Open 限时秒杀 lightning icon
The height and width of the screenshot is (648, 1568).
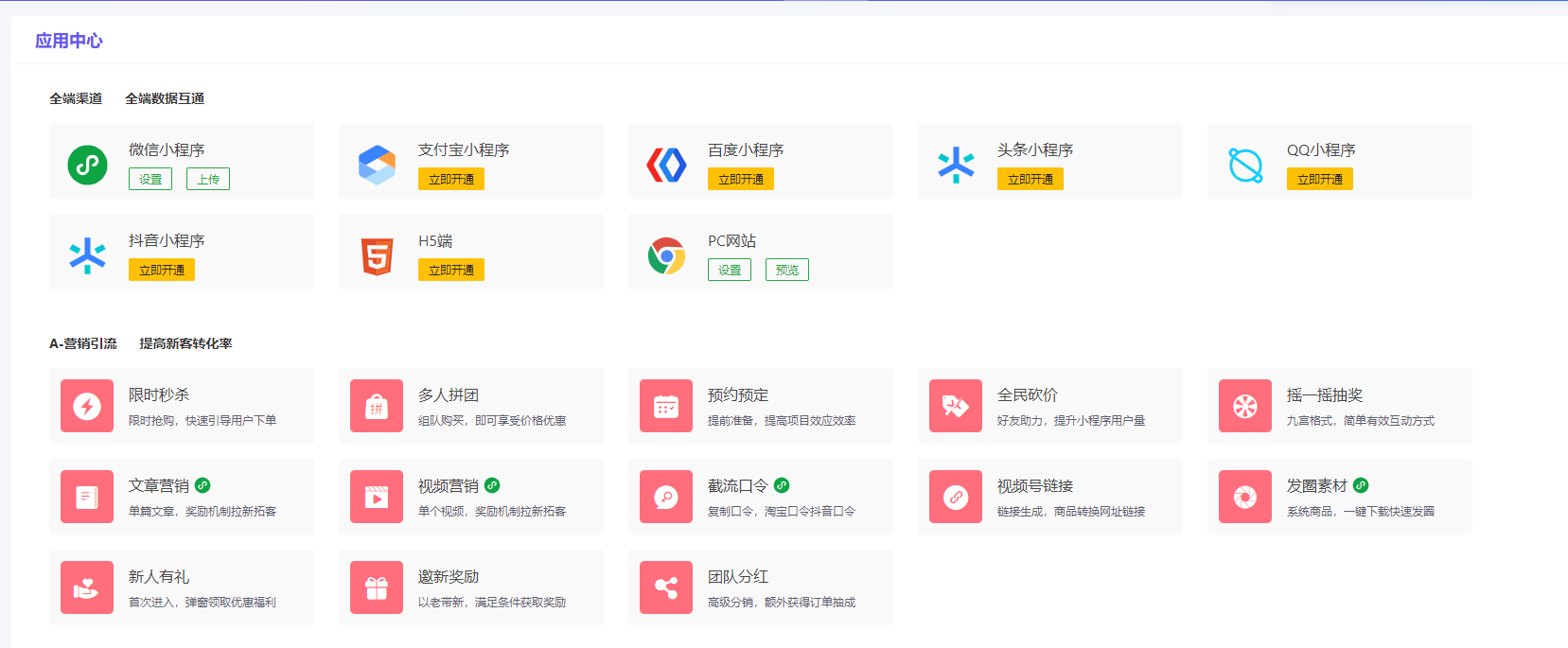tap(87, 406)
